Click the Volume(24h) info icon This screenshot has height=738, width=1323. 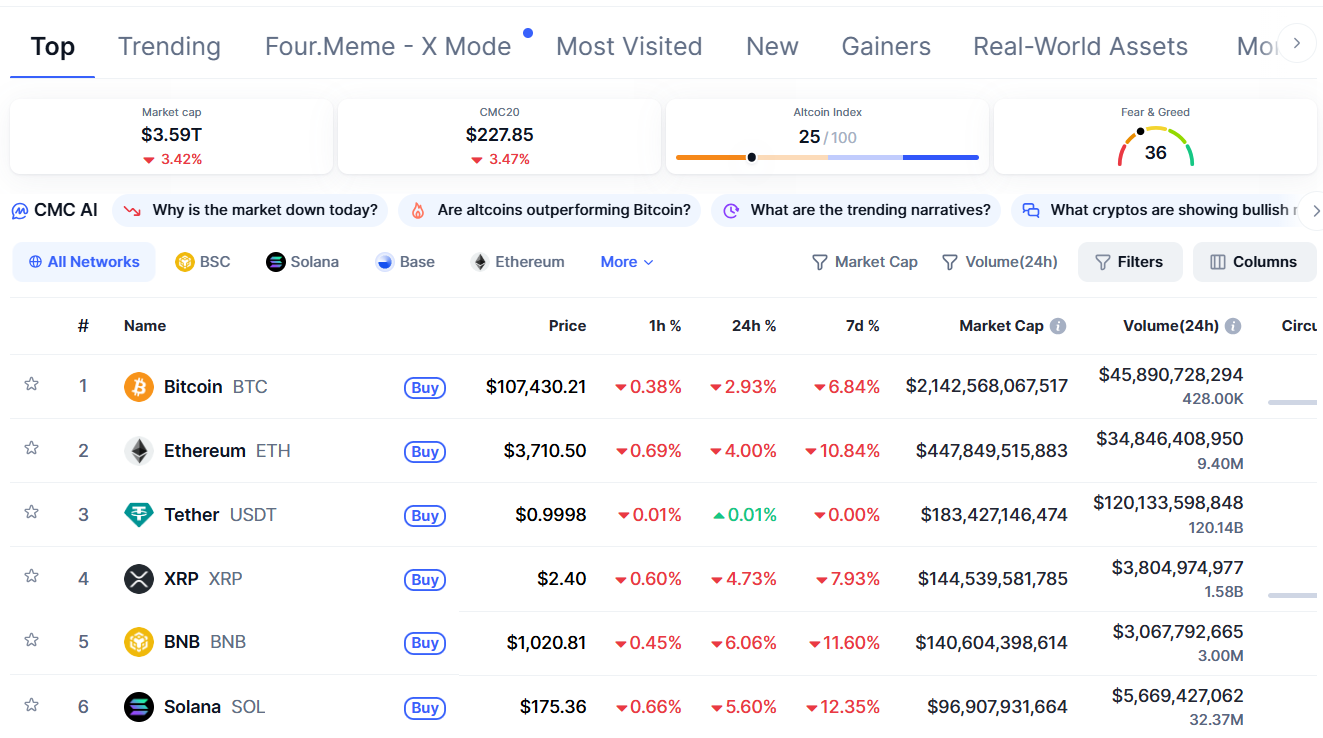coord(1233,326)
